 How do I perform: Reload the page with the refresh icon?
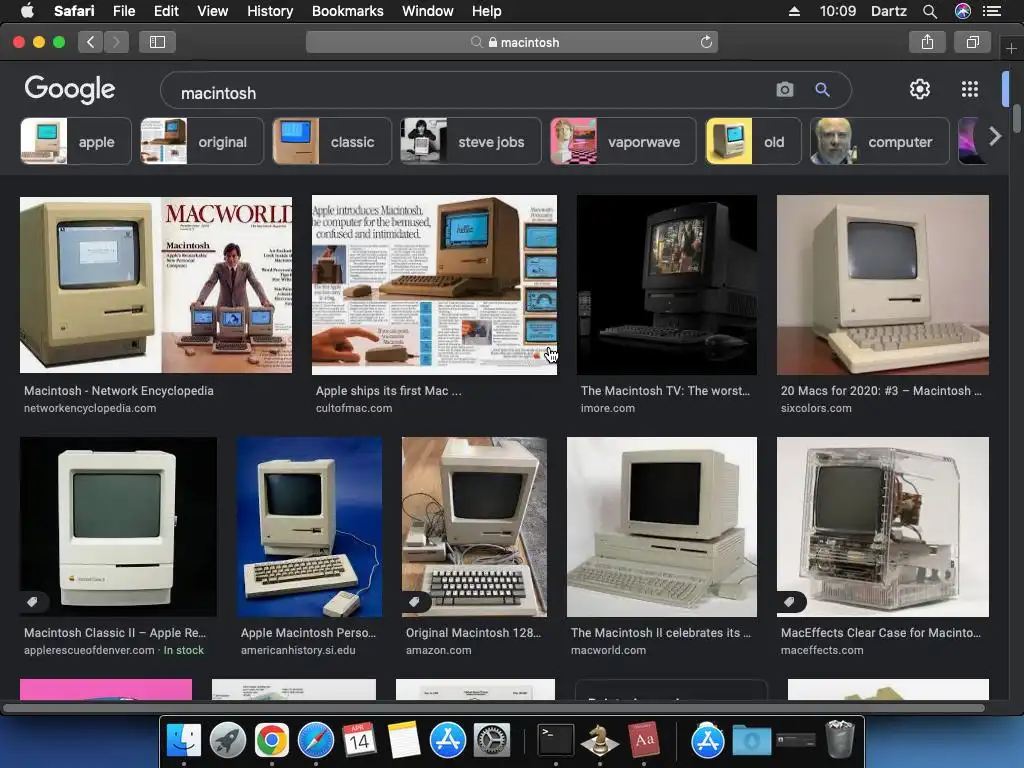click(x=706, y=42)
